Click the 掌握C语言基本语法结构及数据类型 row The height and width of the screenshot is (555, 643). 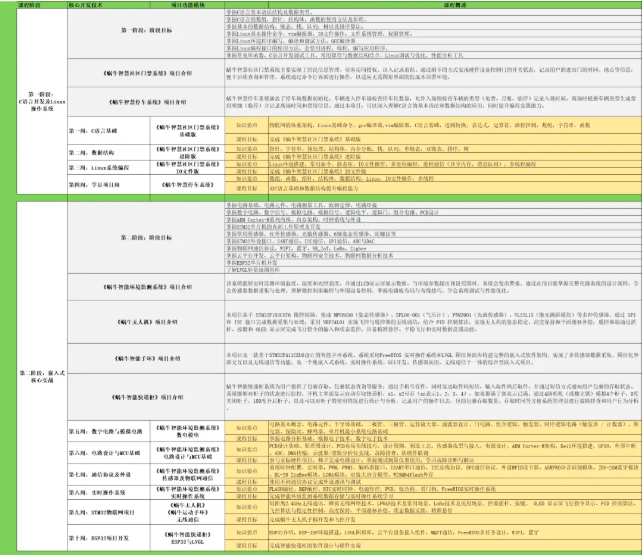(433, 12)
